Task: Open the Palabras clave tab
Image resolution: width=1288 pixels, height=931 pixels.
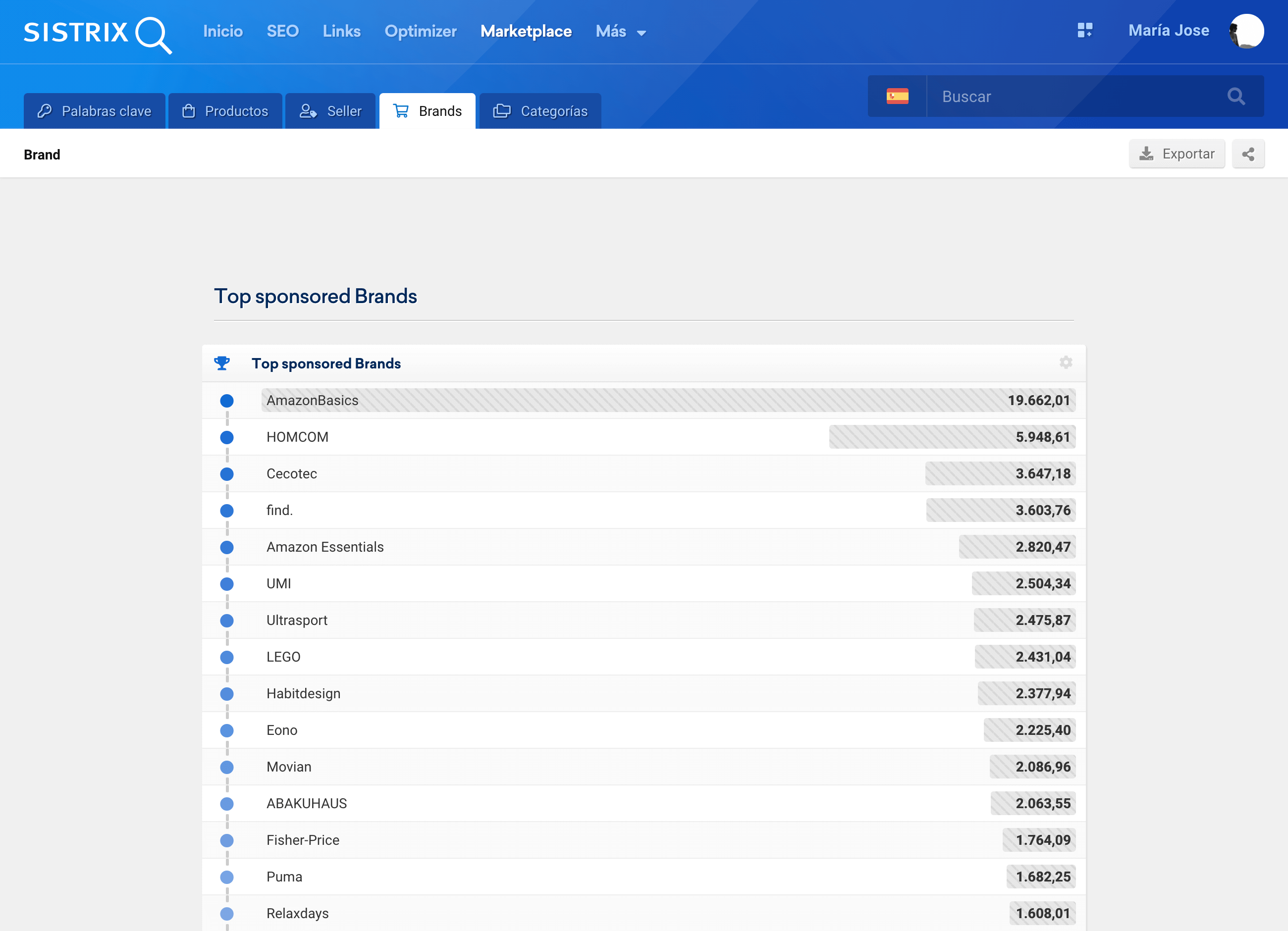Action: coord(95,111)
